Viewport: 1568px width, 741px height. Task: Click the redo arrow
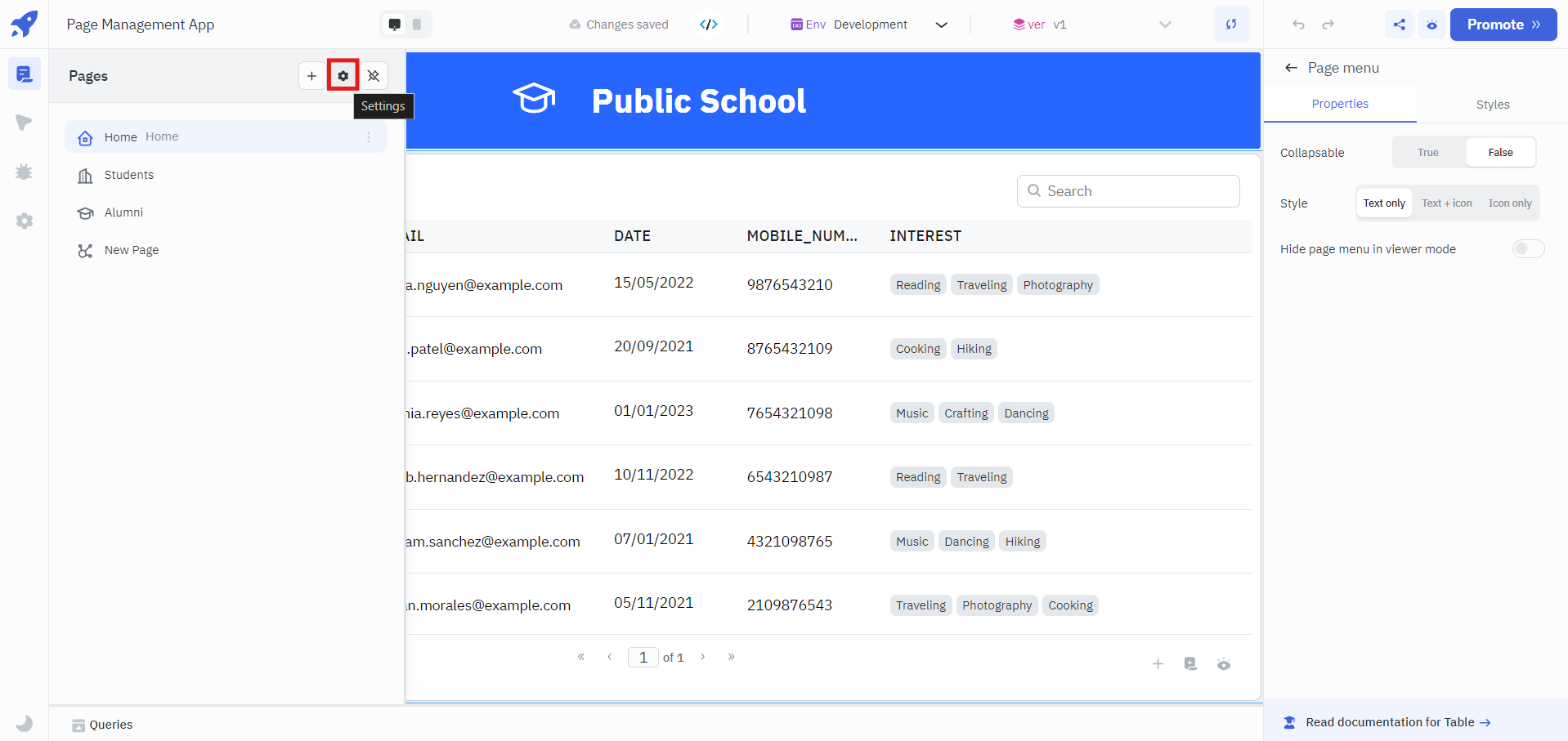1328,25
